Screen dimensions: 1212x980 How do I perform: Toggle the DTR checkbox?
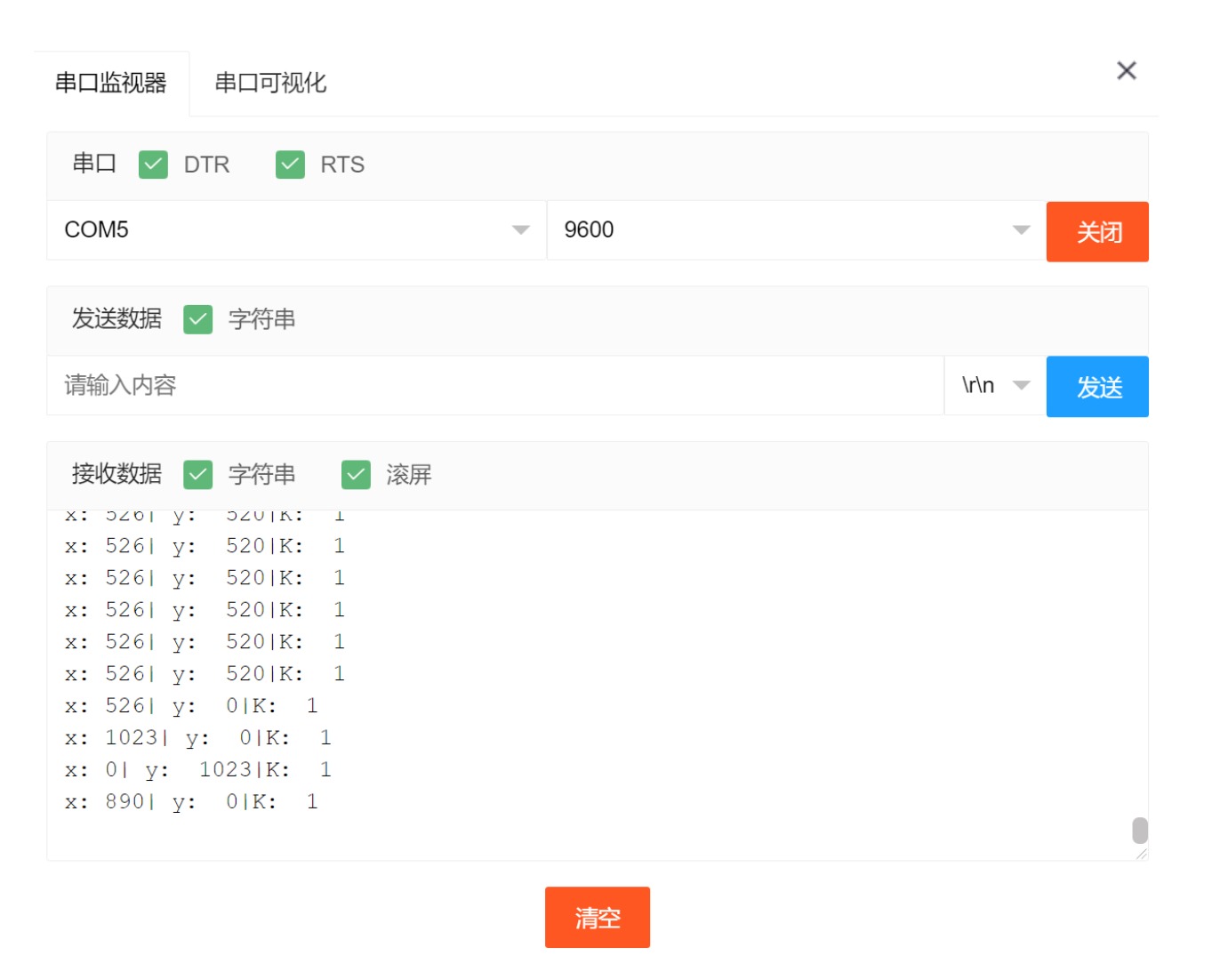[x=154, y=165]
